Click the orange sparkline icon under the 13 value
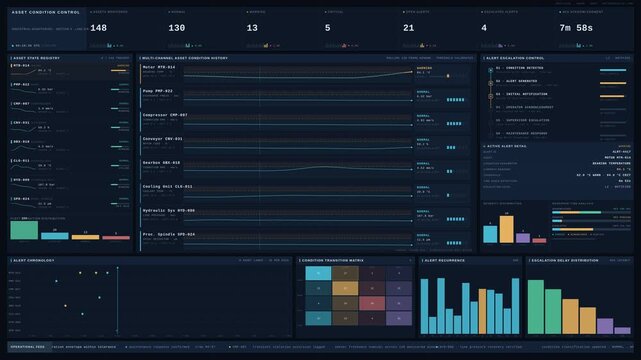641x360 pixels. coord(266,45)
